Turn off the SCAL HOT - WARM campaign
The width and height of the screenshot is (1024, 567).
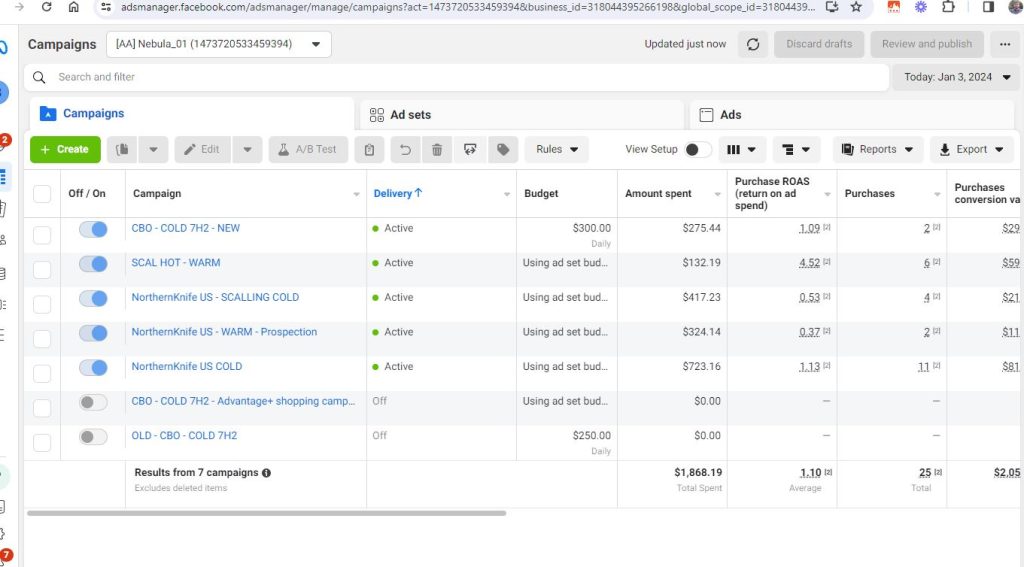(x=93, y=264)
